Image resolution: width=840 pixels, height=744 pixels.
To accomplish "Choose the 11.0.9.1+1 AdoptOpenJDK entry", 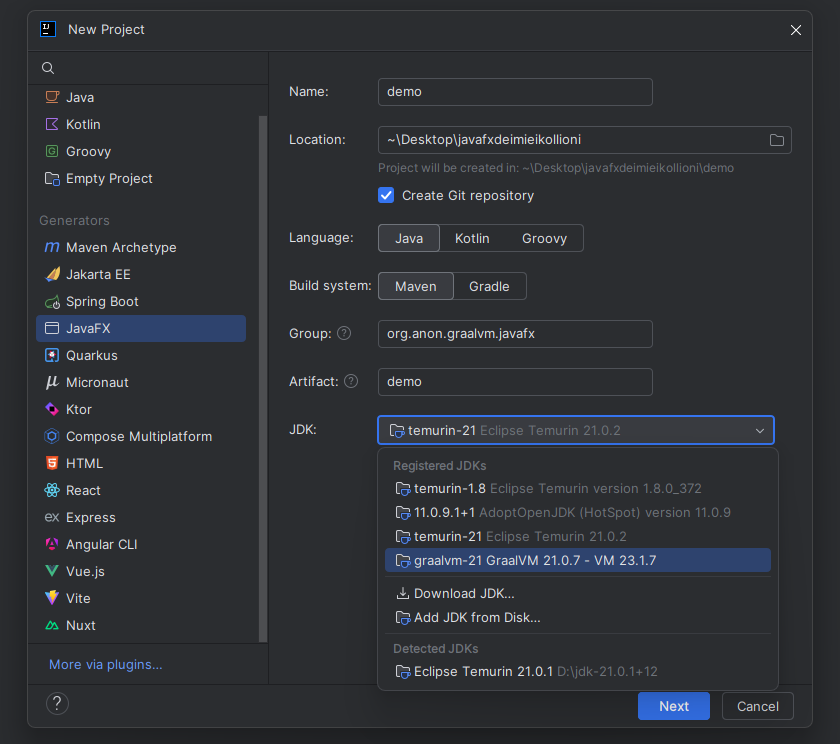I will tap(578, 513).
